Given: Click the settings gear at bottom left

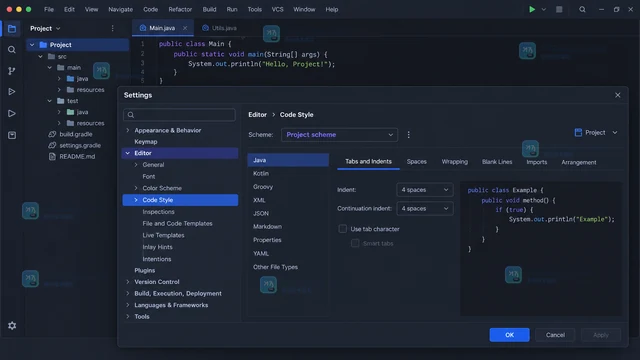Looking at the screenshot, I should 12,325.
